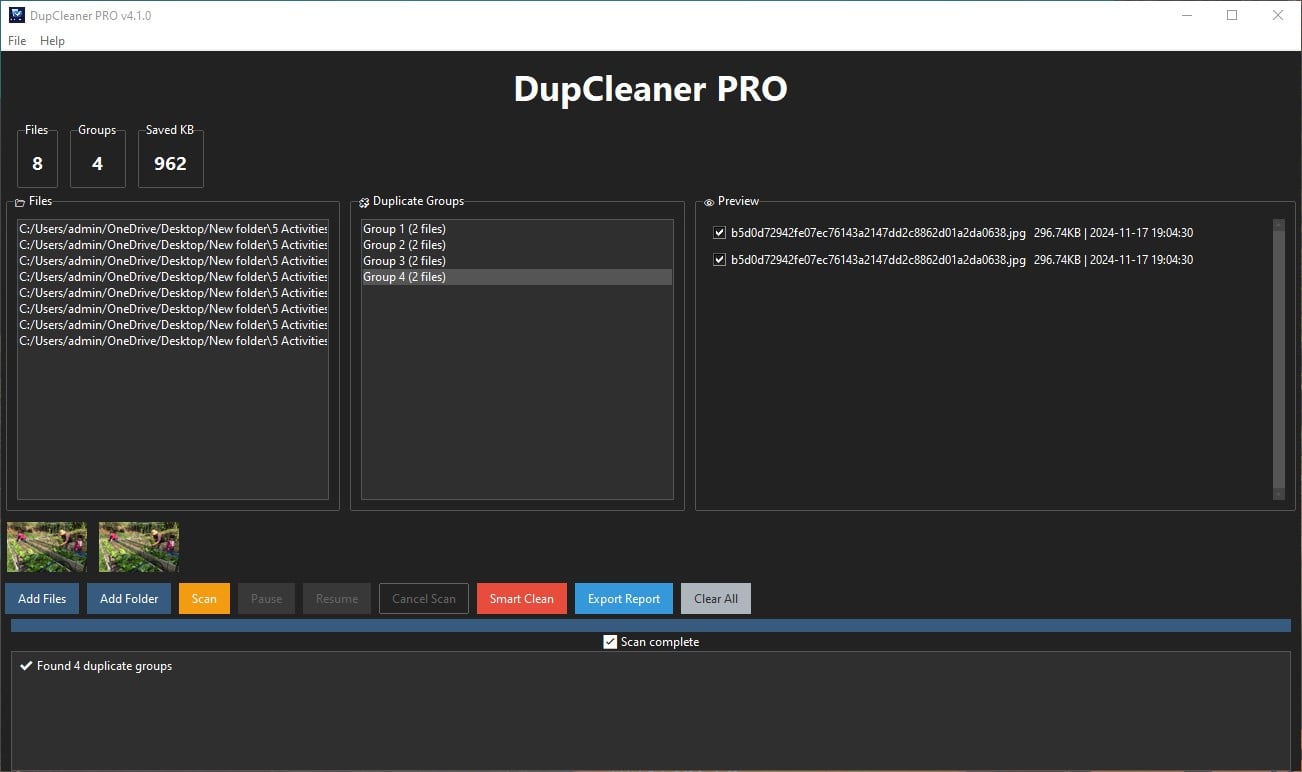The height and width of the screenshot is (772, 1302).
Task: Click the blue scan progress bar
Action: coord(650,624)
